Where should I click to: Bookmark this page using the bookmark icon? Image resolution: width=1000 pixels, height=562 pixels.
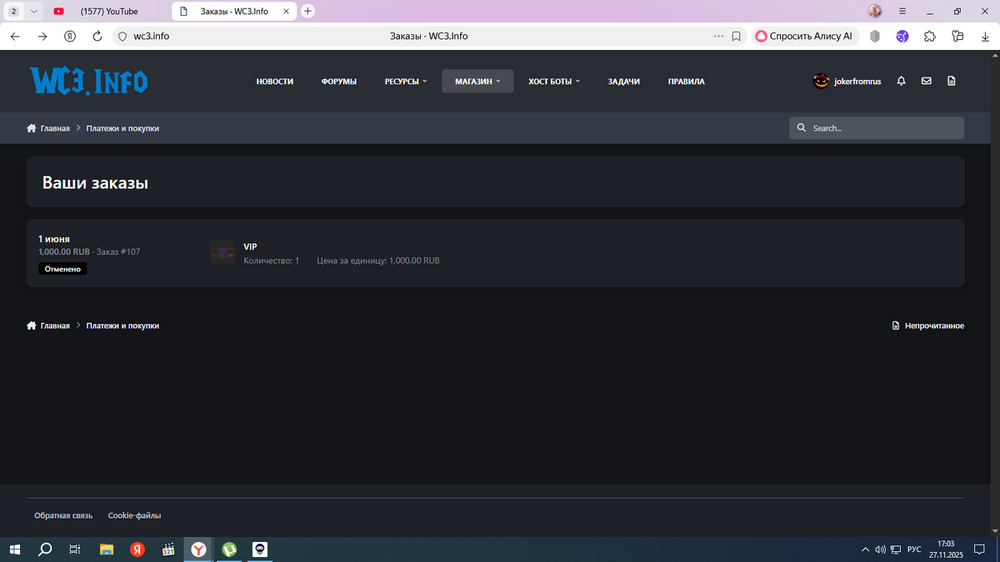[736, 36]
